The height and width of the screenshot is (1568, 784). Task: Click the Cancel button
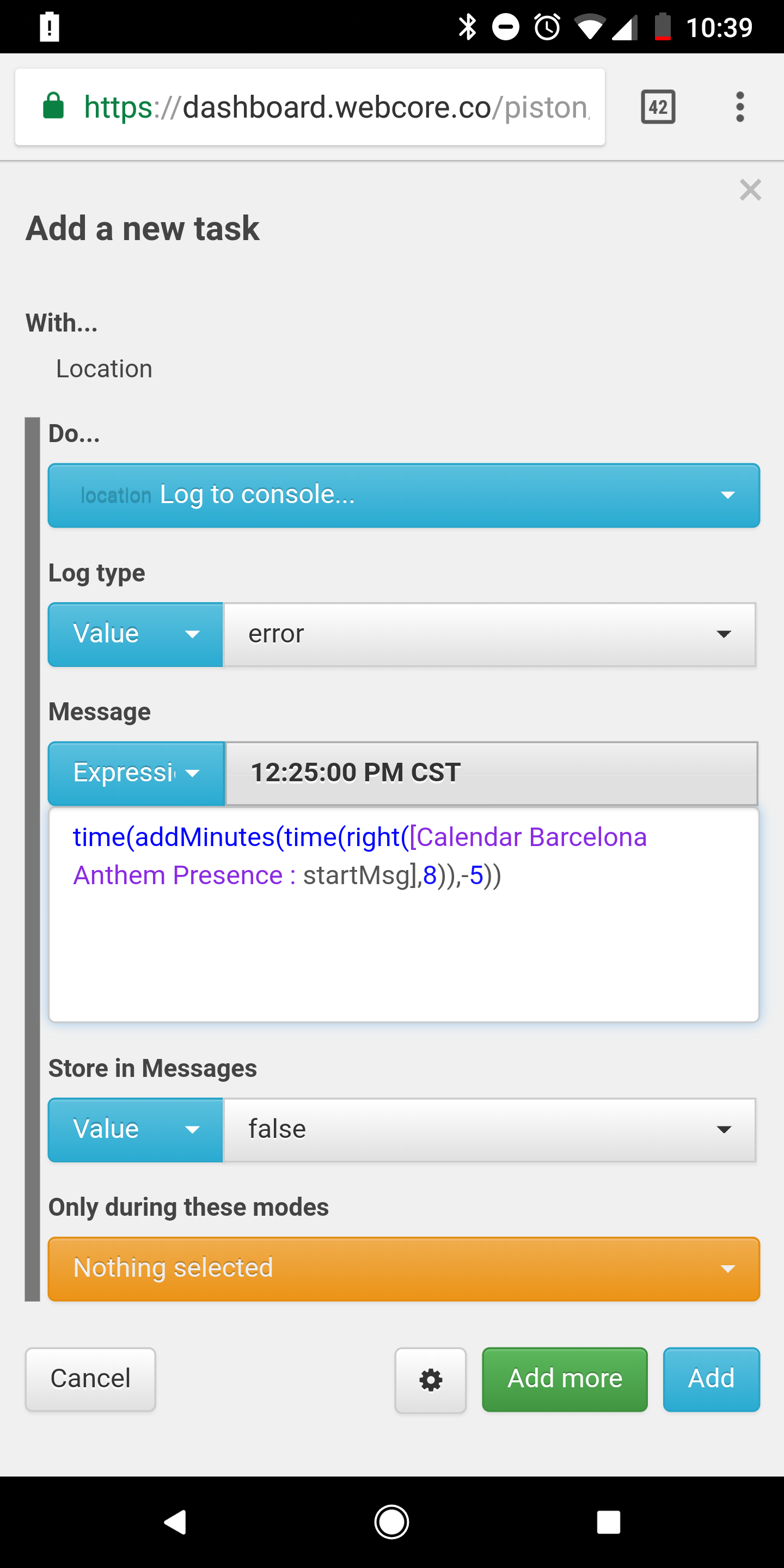click(x=90, y=1379)
